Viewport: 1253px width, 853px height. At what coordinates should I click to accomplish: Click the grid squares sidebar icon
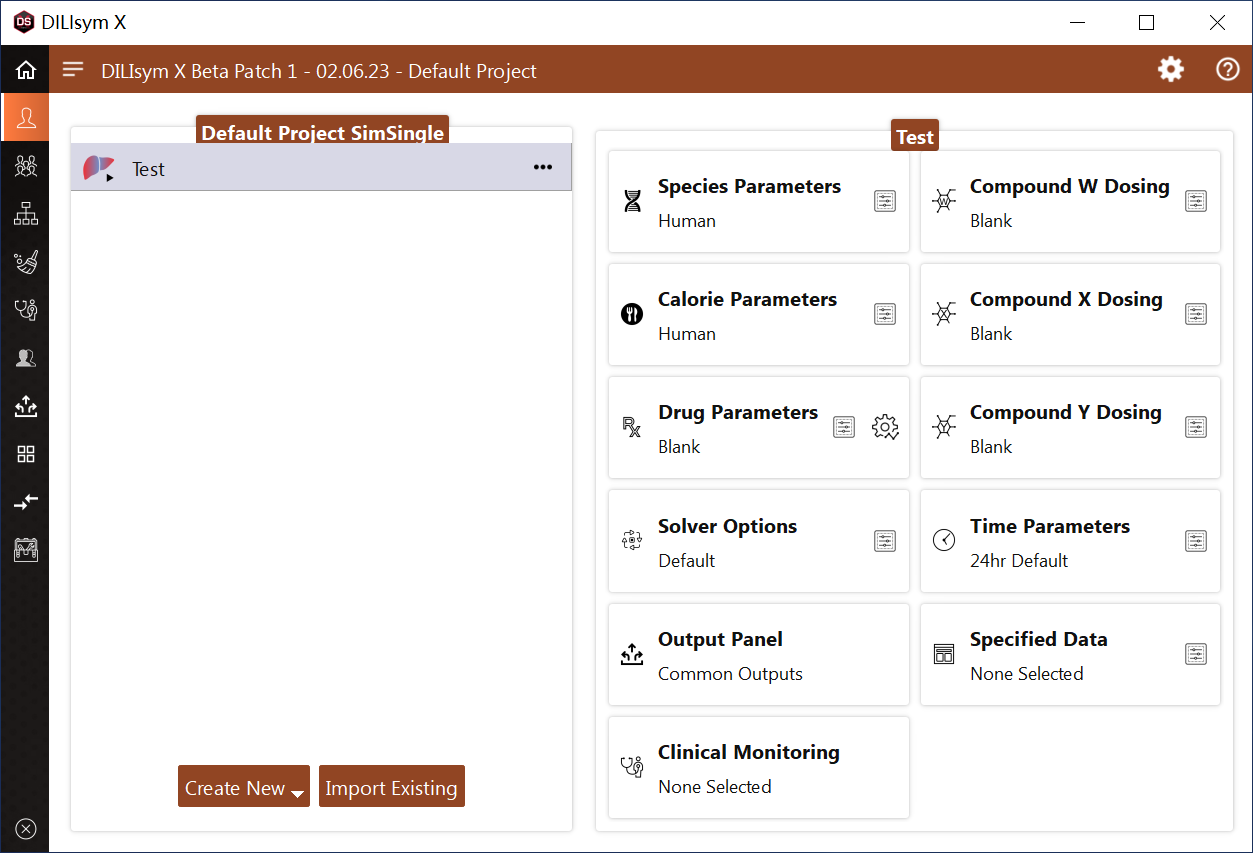pos(26,454)
